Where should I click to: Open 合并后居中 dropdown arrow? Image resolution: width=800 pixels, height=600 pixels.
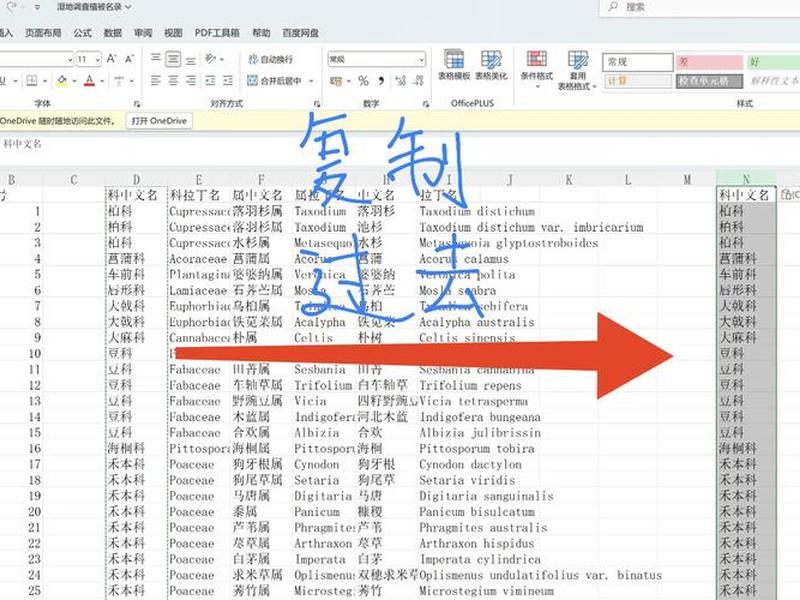(x=311, y=81)
